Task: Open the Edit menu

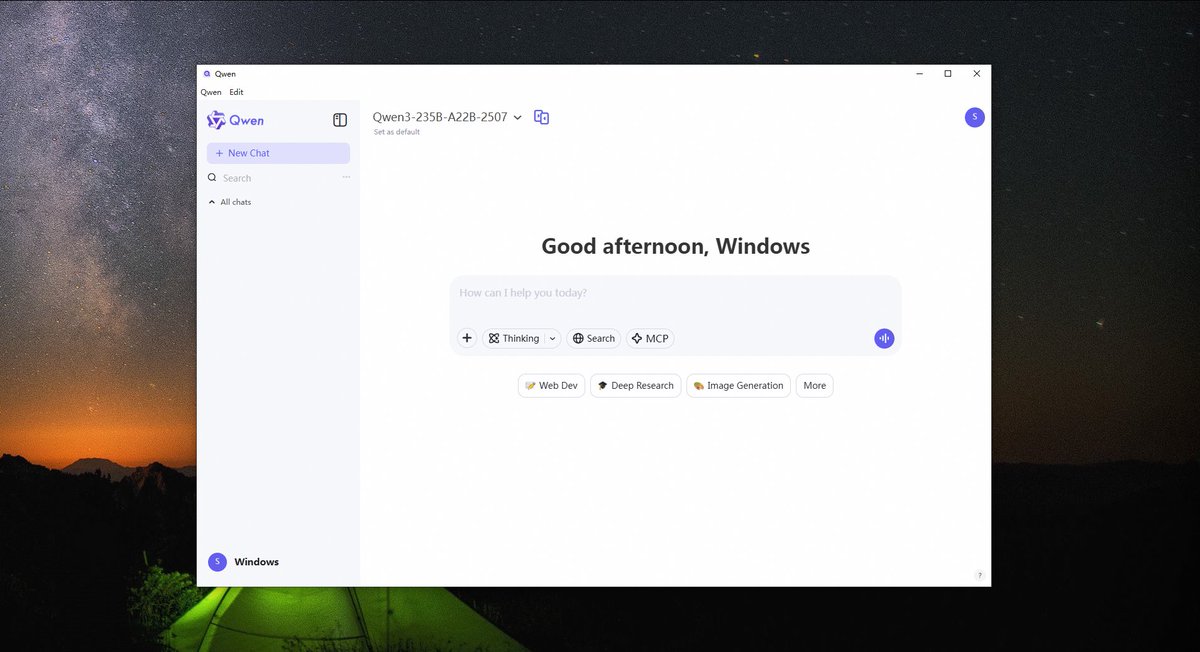Action: coord(236,92)
